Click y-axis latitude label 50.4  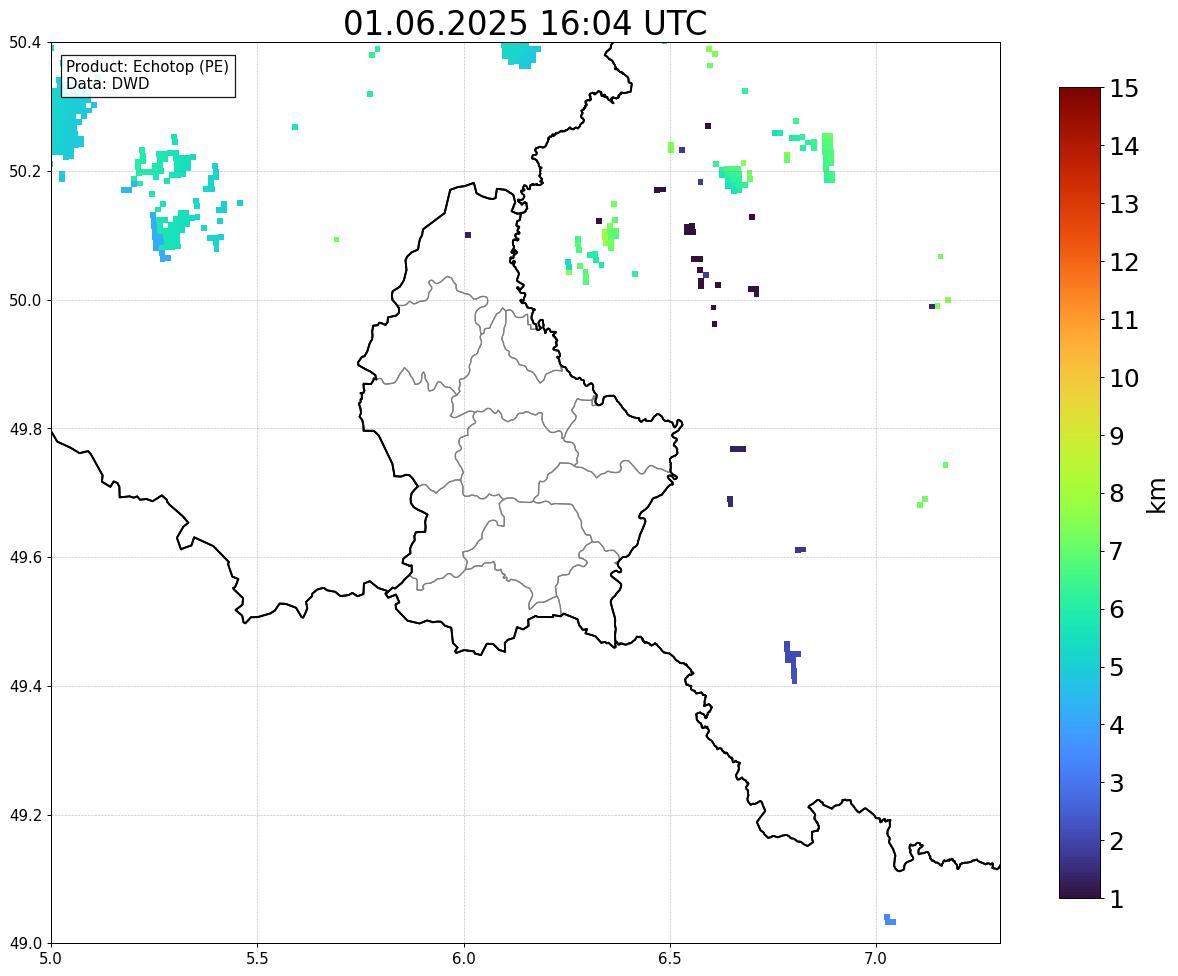pos(25,43)
